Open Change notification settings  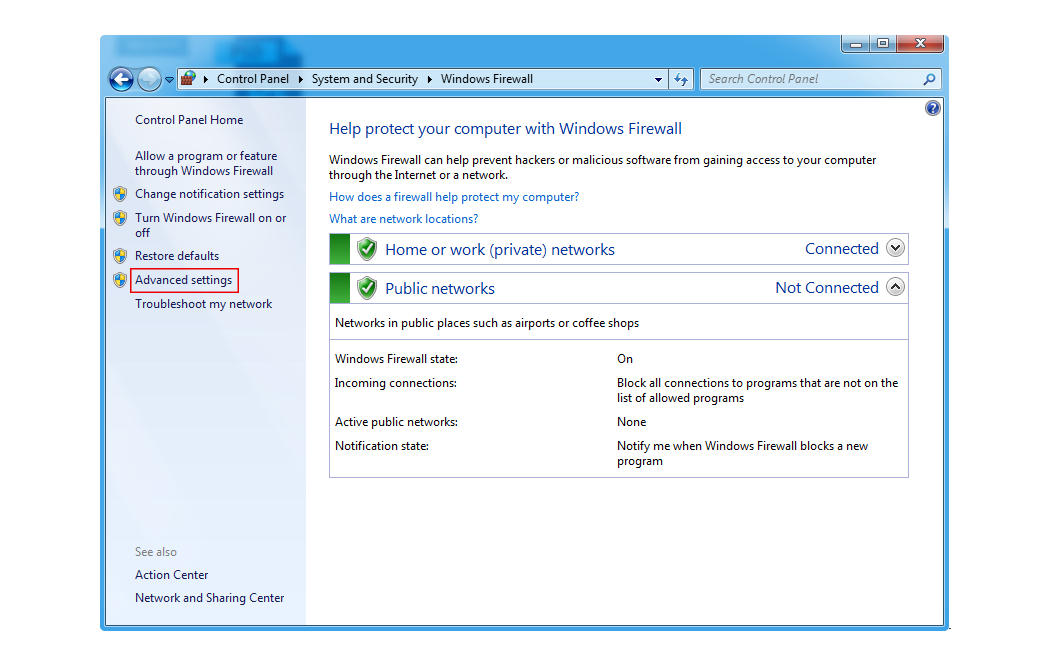point(209,194)
